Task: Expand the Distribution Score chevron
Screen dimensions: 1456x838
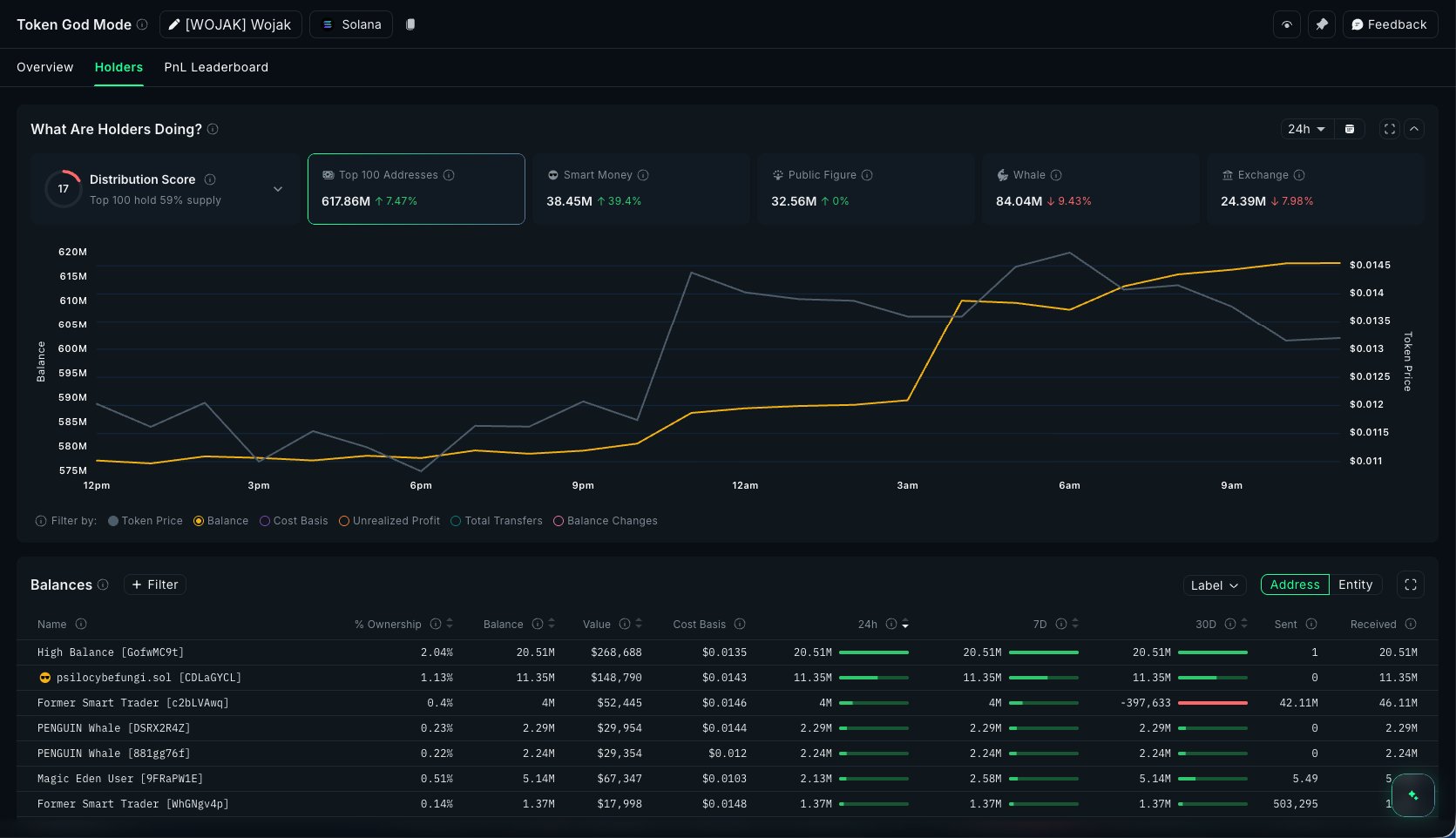Action: click(x=278, y=189)
